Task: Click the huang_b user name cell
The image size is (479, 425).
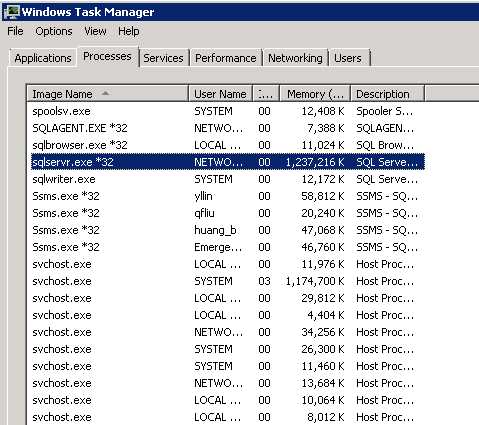Action: [215, 230]
